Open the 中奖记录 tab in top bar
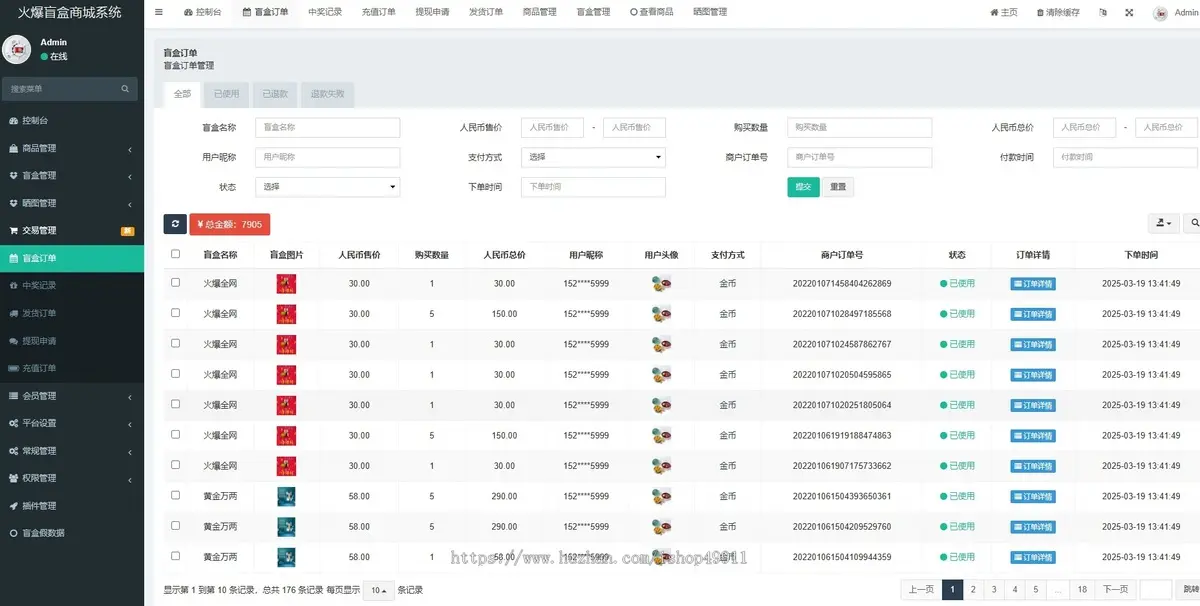 (x=325, y=12)
